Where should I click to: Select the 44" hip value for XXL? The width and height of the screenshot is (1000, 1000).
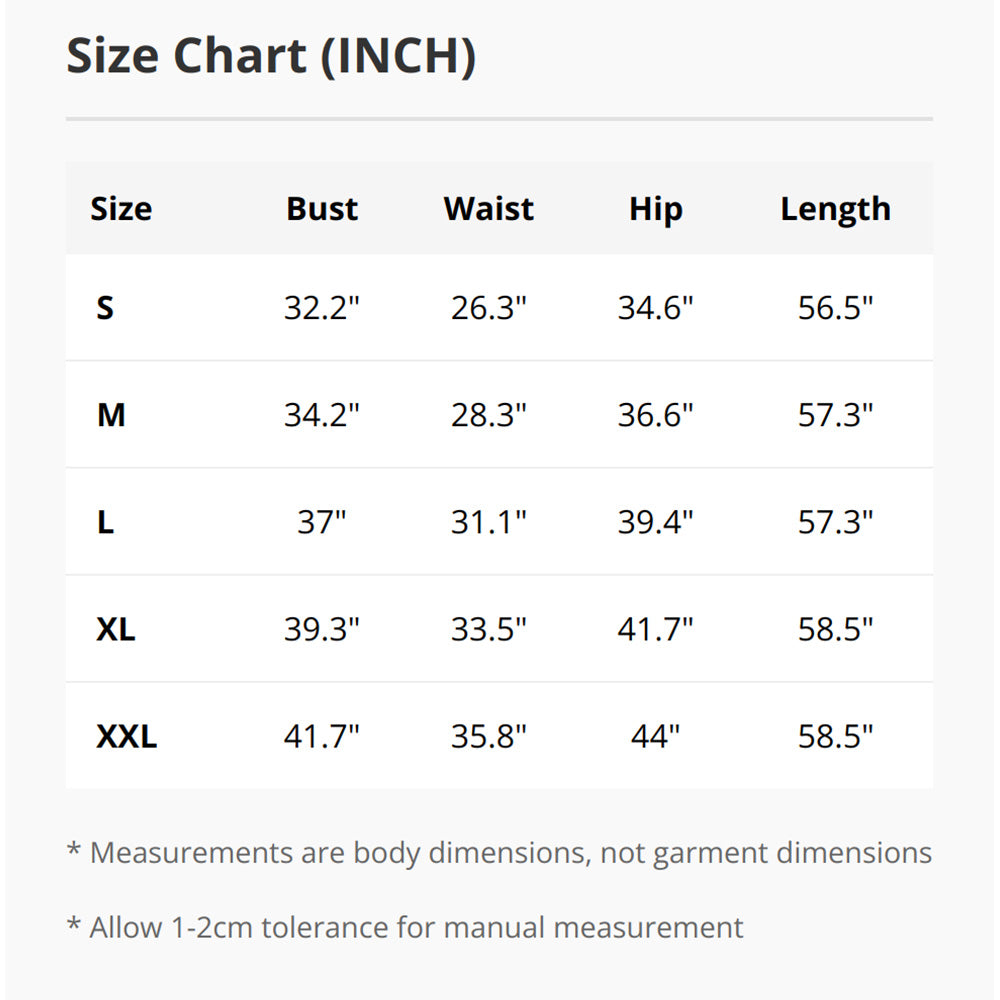click(655, 738)
